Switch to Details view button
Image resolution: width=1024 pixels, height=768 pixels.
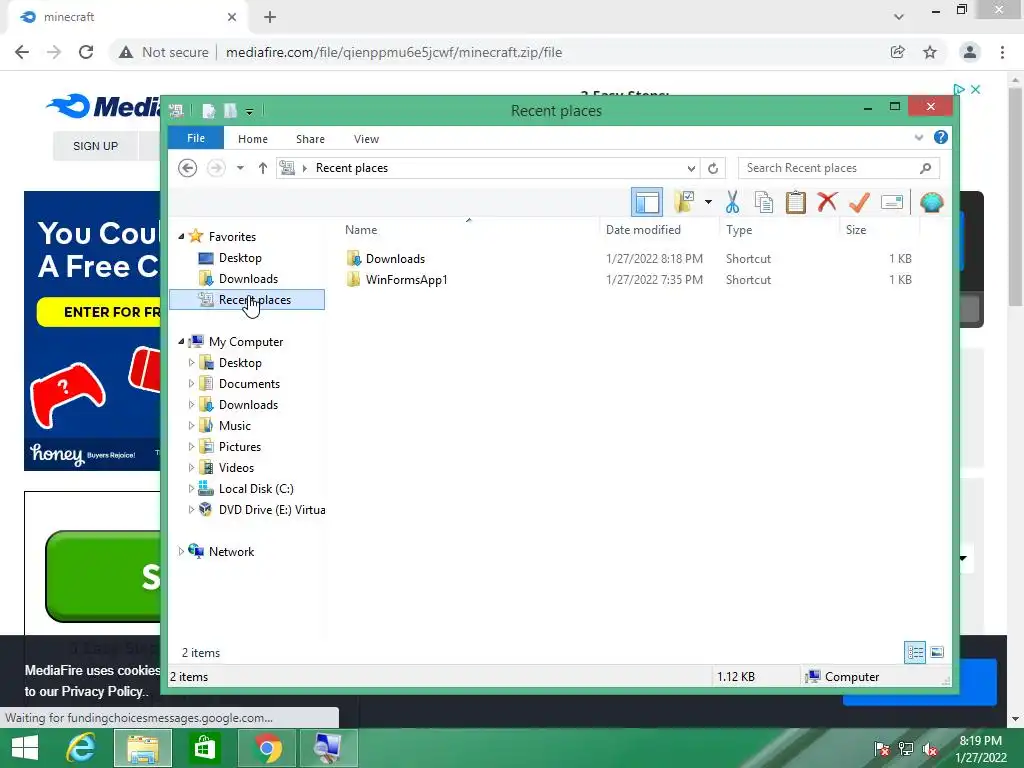click(915, 652)
